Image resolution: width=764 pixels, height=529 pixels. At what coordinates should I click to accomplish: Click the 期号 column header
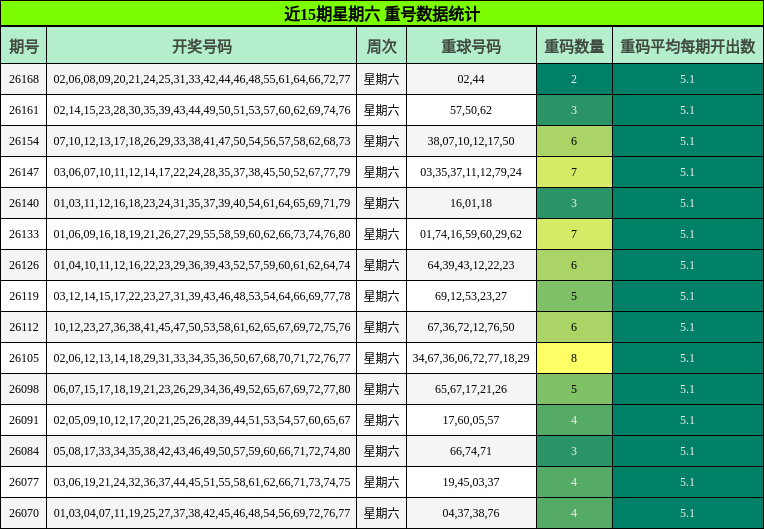[24, 46]
